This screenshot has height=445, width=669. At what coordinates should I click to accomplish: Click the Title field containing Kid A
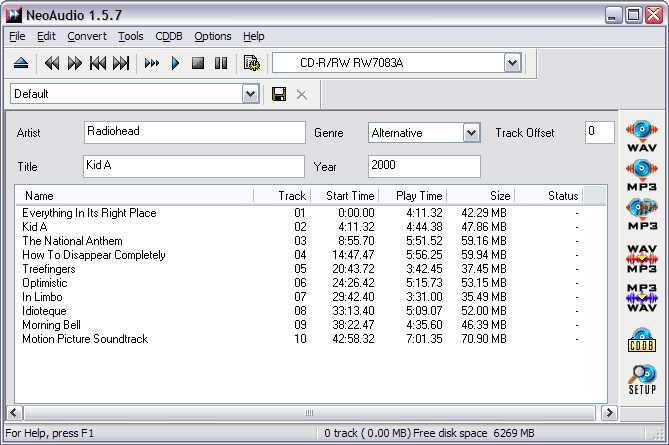coord(194,166)
